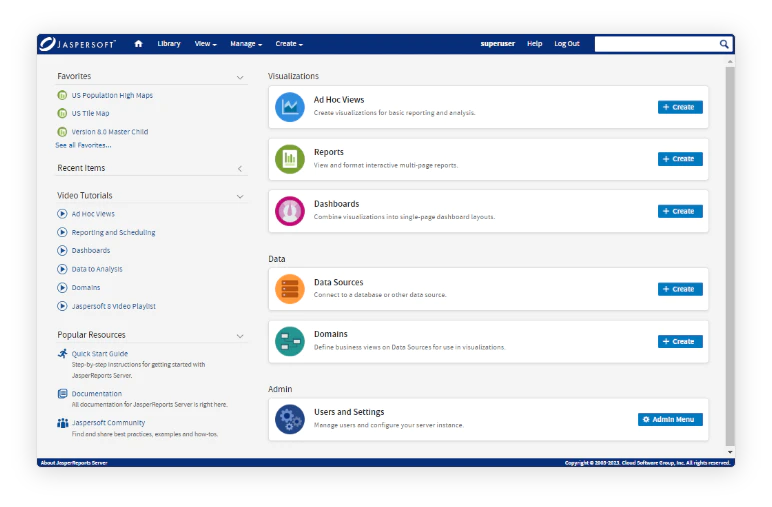Expand the Recent Items section chevron
772x507 pixels.
pos(240,168)
